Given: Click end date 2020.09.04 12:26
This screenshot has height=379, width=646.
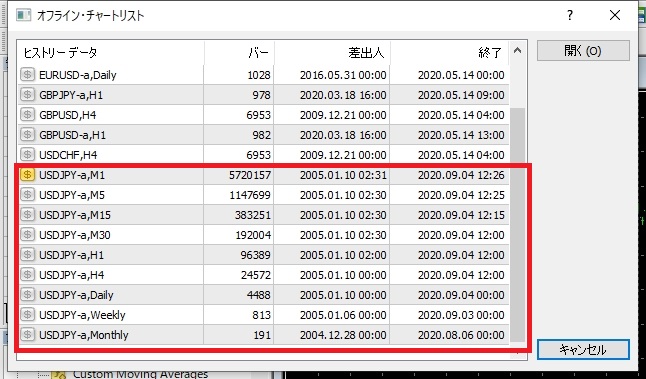Looking at the screenshot, I should 461,175.
